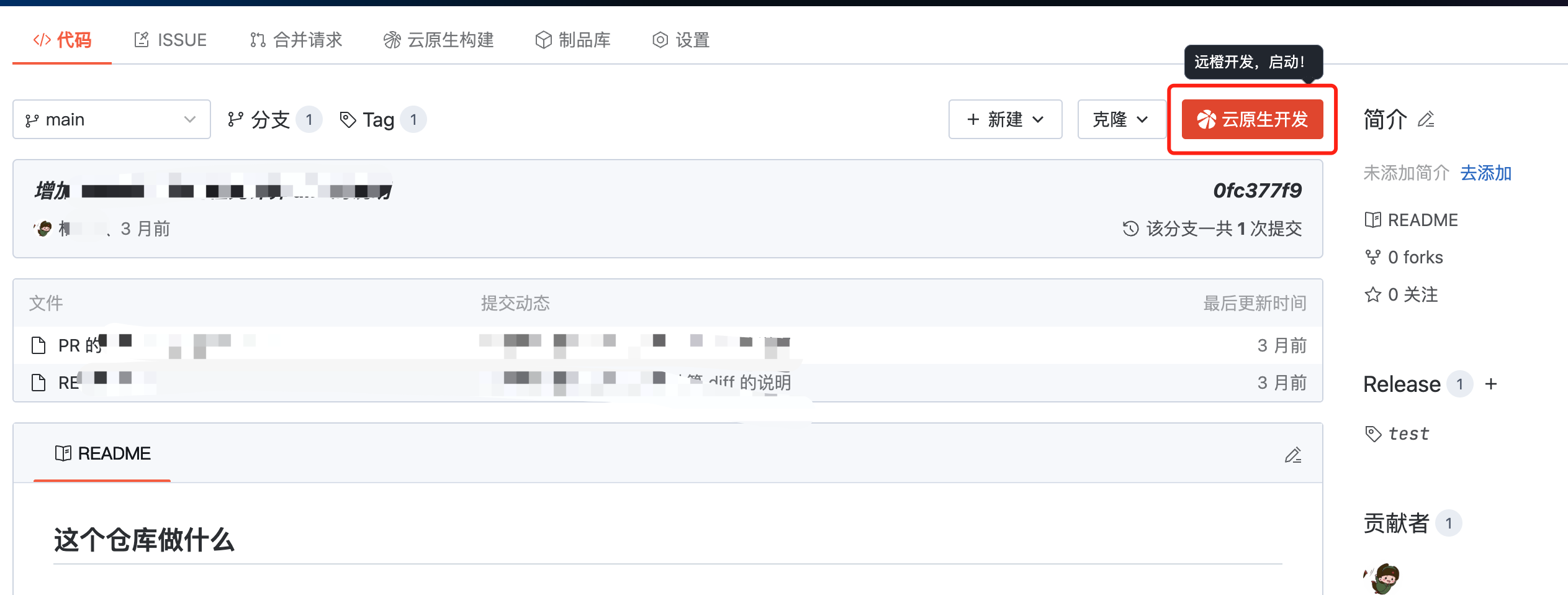Open the 新建 dropdown menu

click(1005, 119)
